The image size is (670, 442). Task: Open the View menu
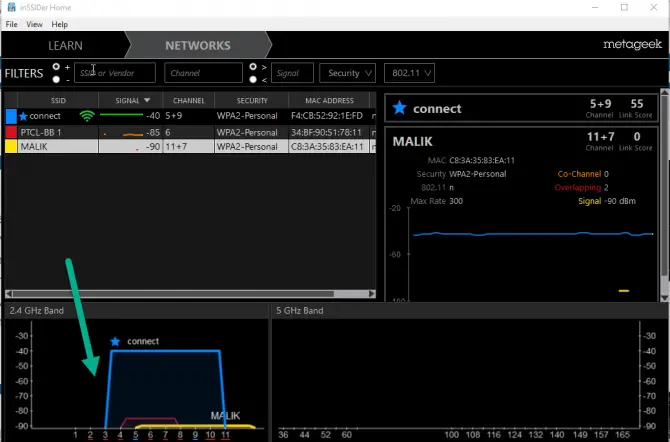pyautogui.click(x=34, y=24)
